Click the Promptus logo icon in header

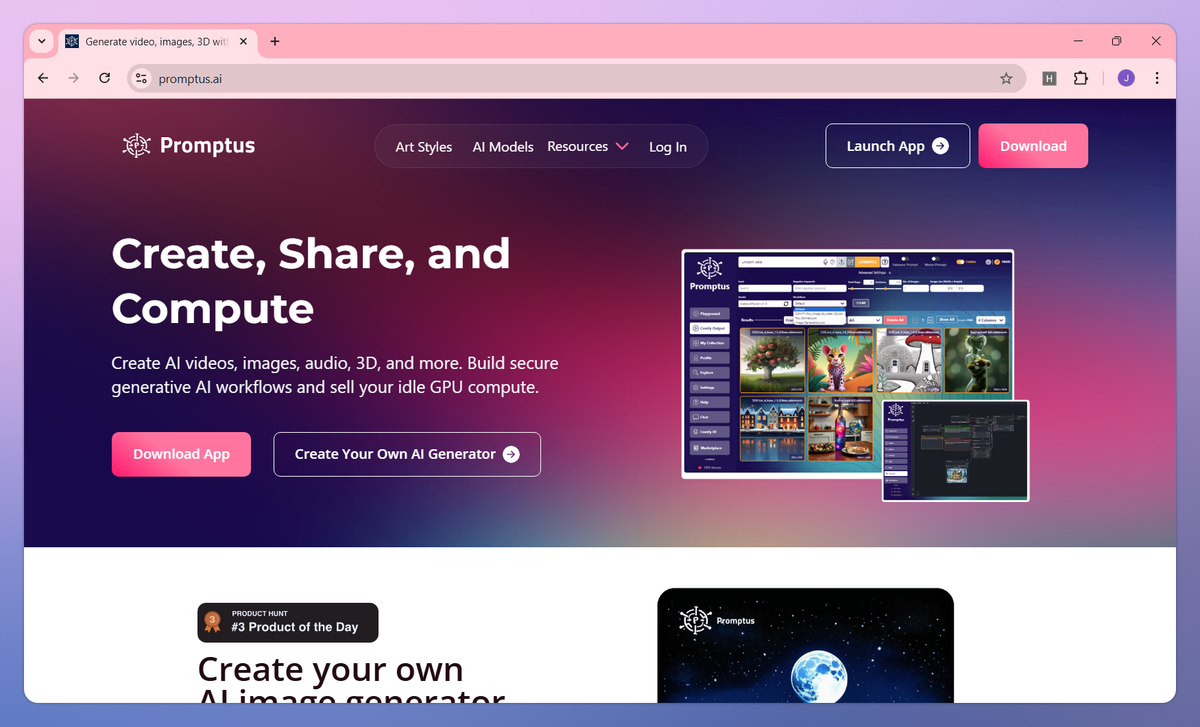coord(136,146)
